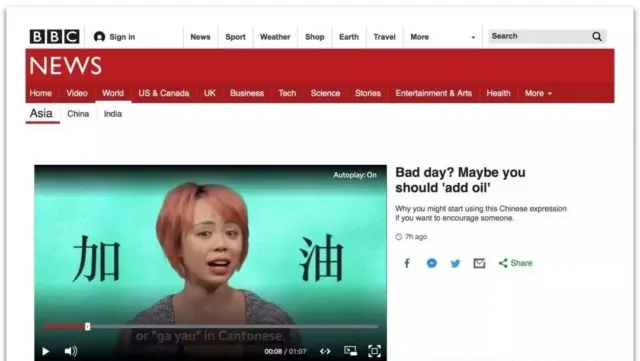Open the Health section

pyautogui.click(x=498, y=93)
